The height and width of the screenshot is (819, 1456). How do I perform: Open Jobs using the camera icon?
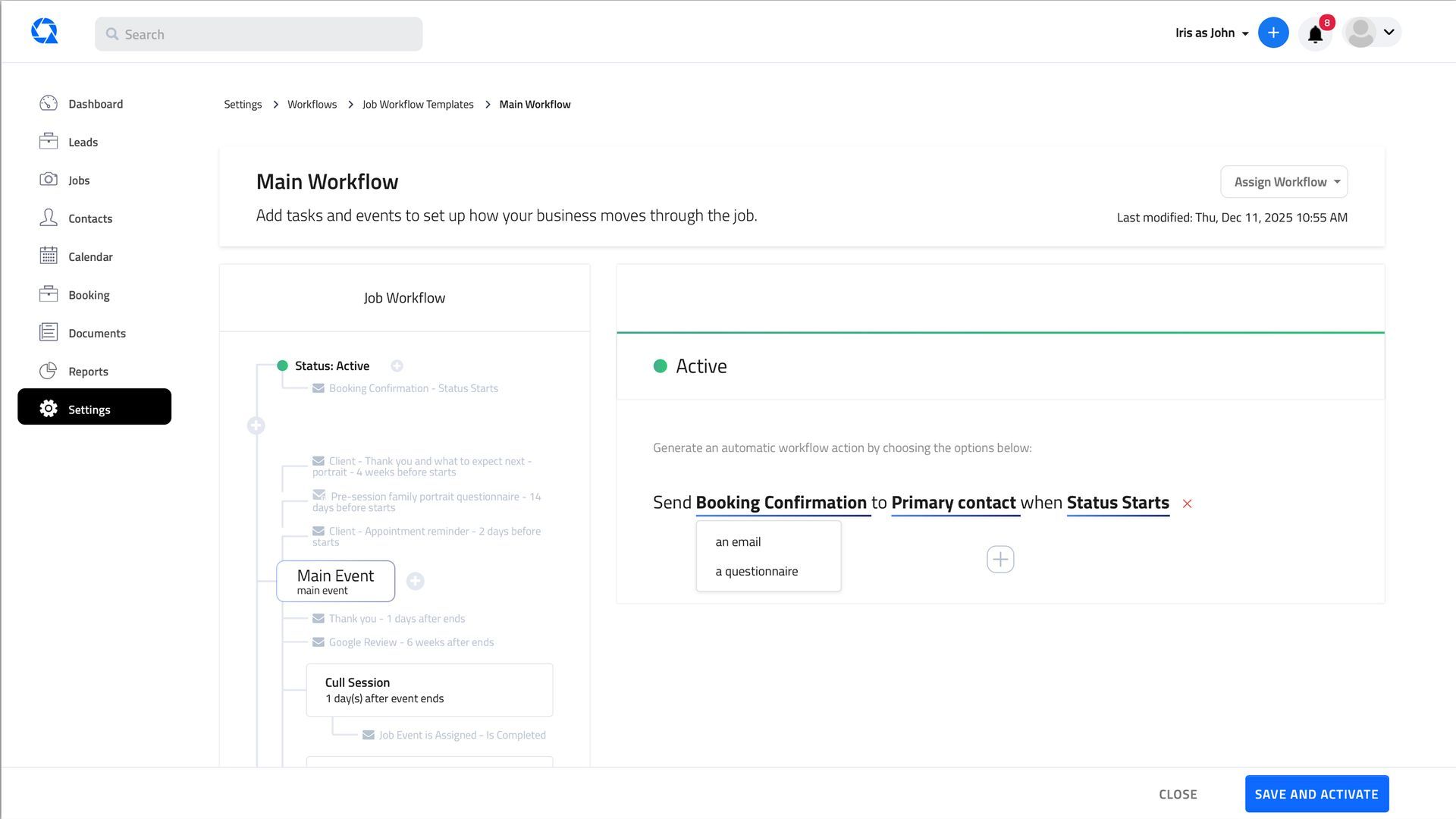click(48, 179)
